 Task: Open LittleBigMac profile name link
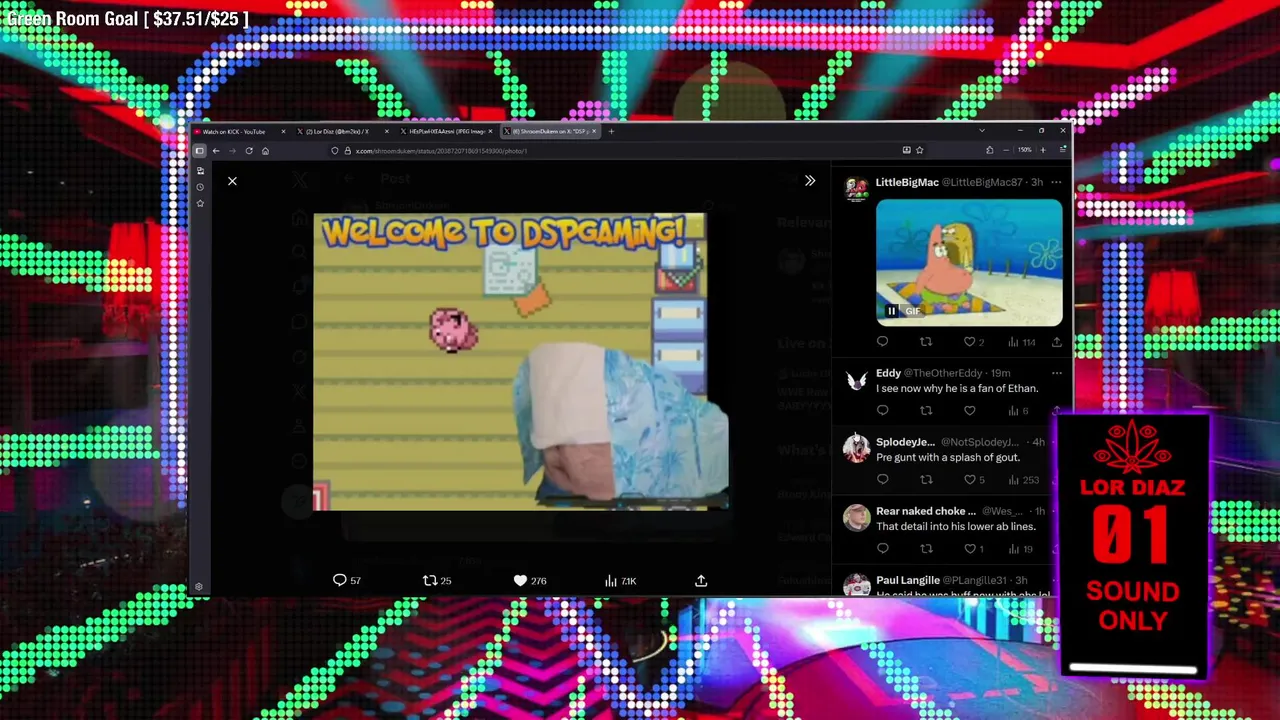[907, 182]
